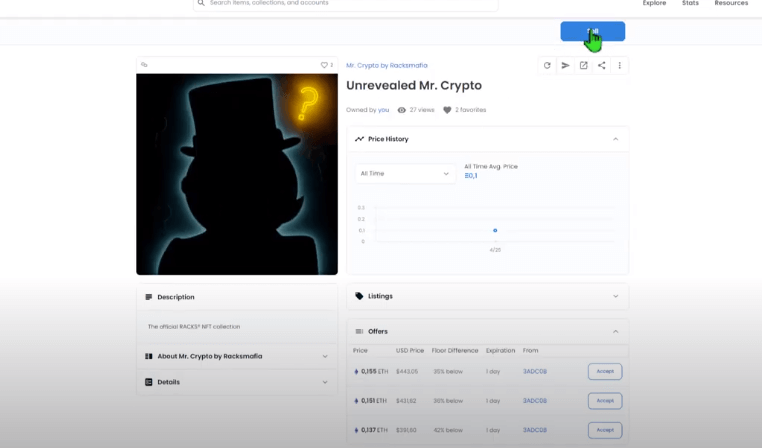Open the Explore menu
This screenshot has width=762, height=448.
click(x=654, y=3)
